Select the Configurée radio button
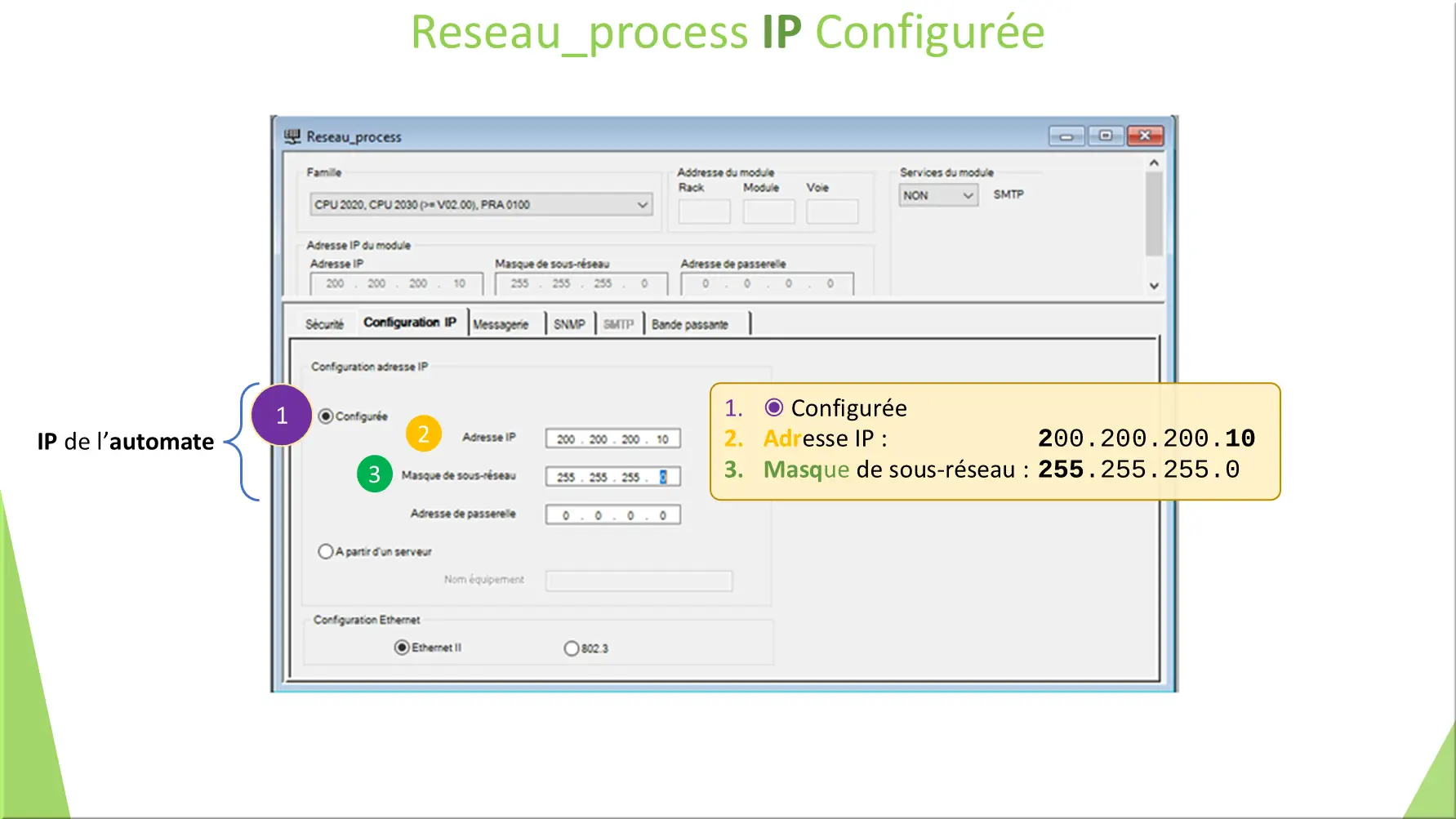 (x=325, y=416)
